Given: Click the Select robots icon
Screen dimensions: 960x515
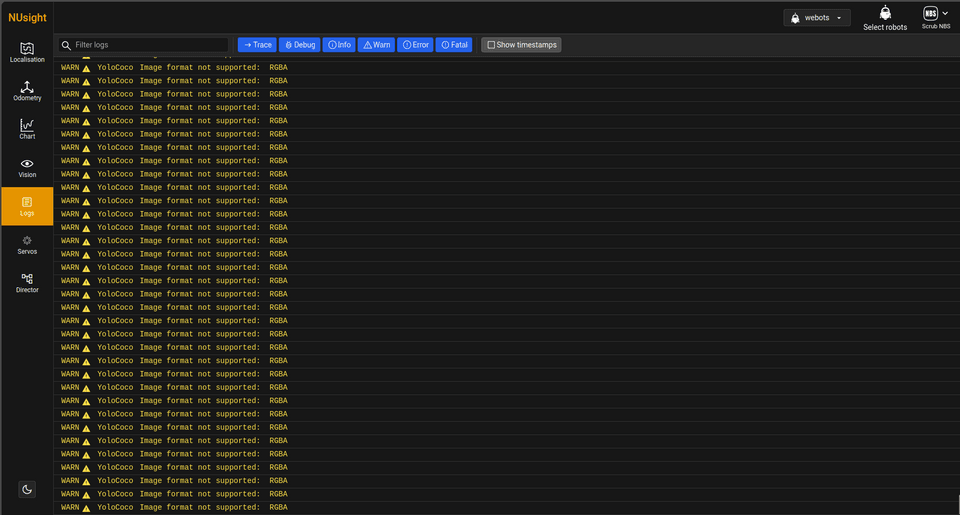Looking at the screenshot, I should (x=885, y=18).
